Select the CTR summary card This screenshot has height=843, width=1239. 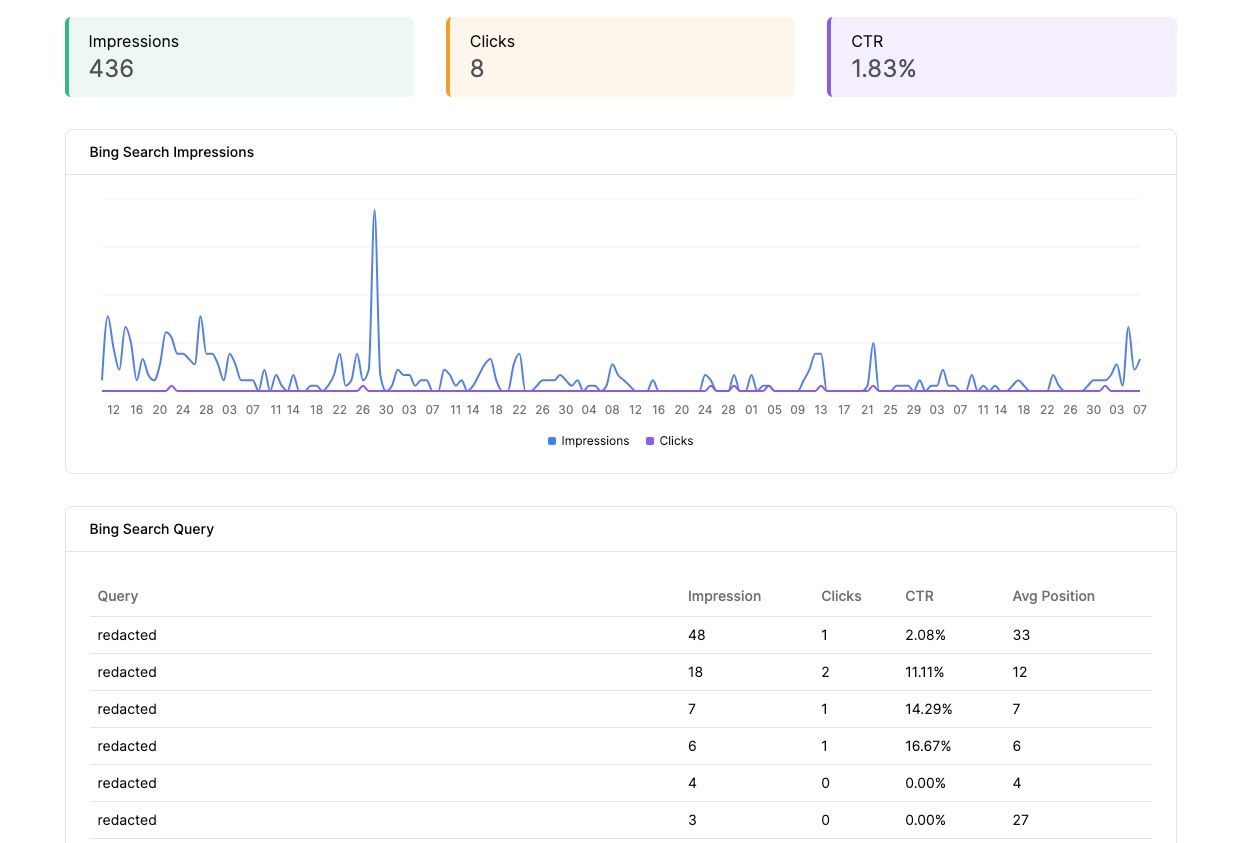tap(1002, 57)
